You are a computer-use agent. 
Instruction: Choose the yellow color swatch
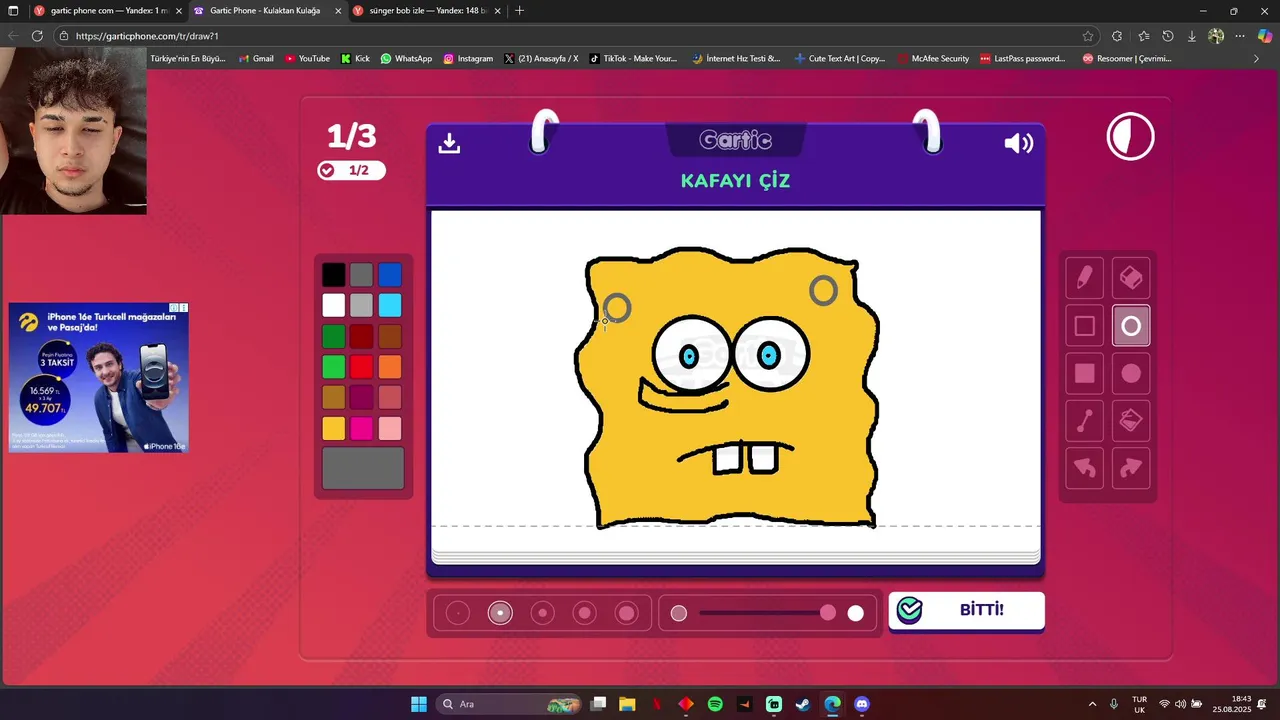[334, 429]
